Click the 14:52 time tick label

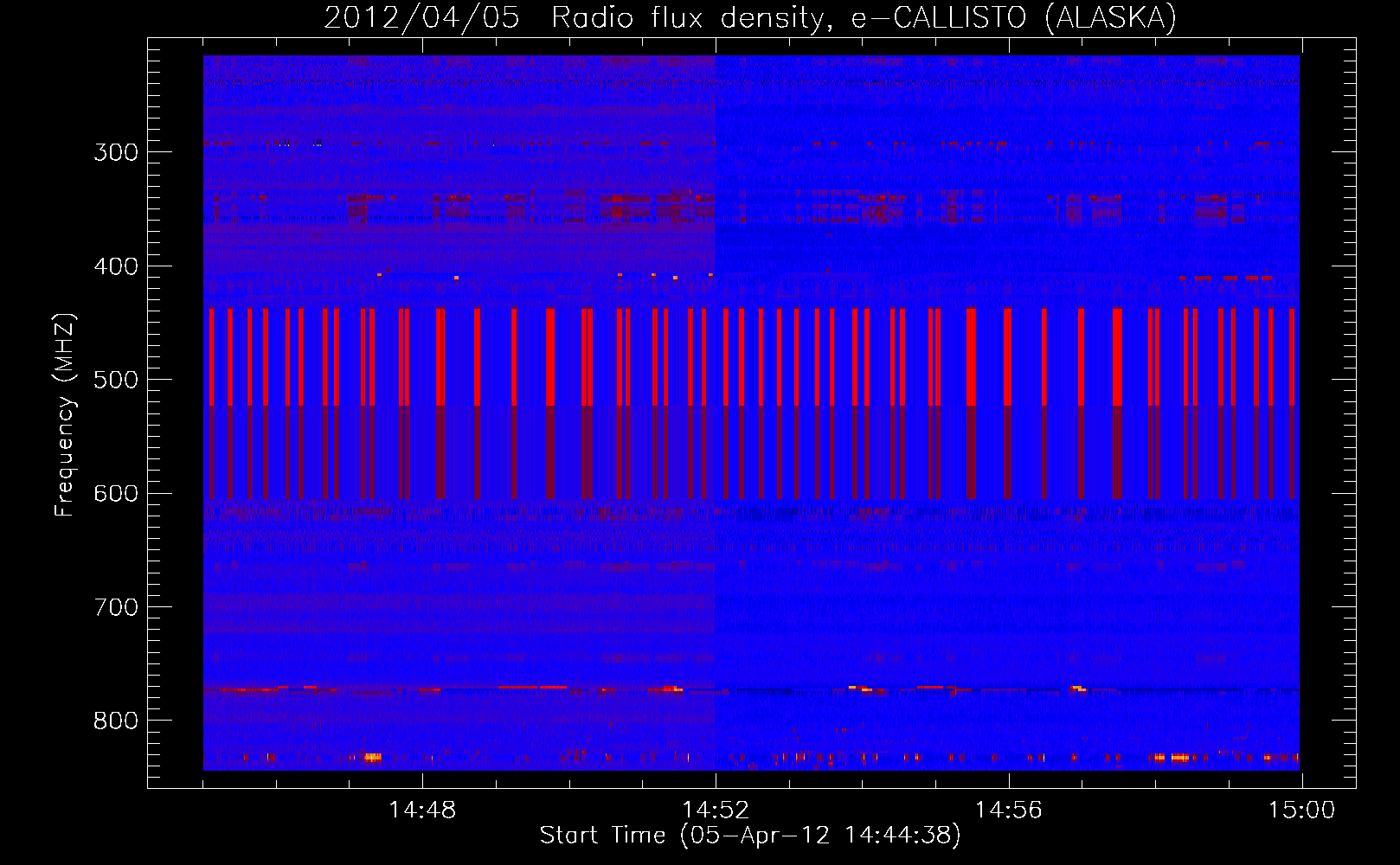716,811
